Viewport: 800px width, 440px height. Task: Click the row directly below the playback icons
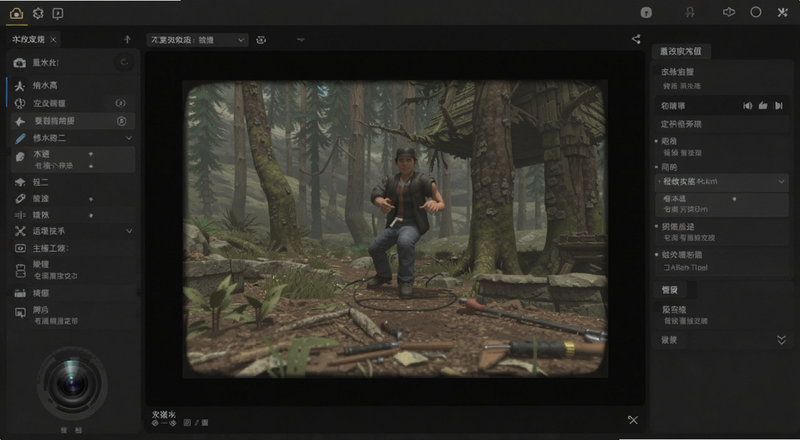click(x=722, y=124)
